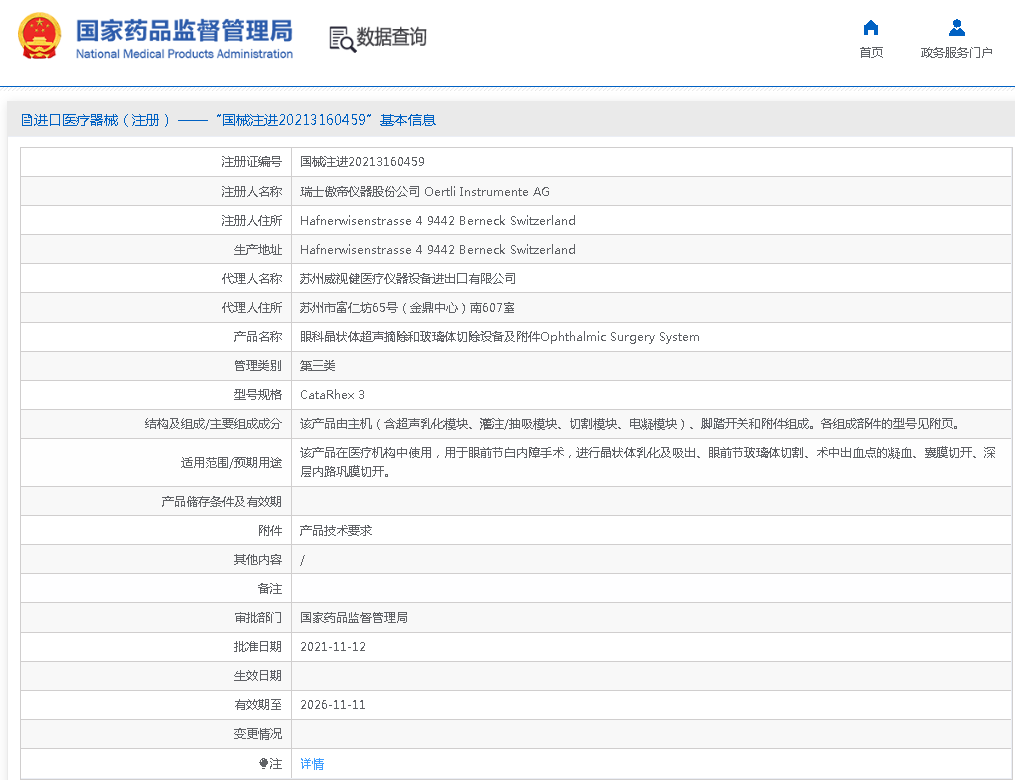
Task: Click the 产品技术要求 attachment text
Action: (x=336, y=531)
